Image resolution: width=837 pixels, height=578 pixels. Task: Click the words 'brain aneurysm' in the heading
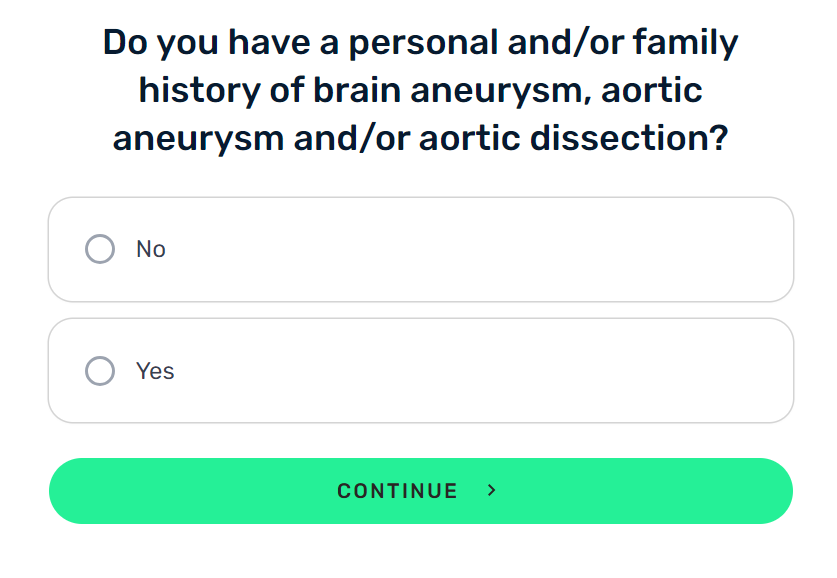pyautogui.click(x=448, y=90)
